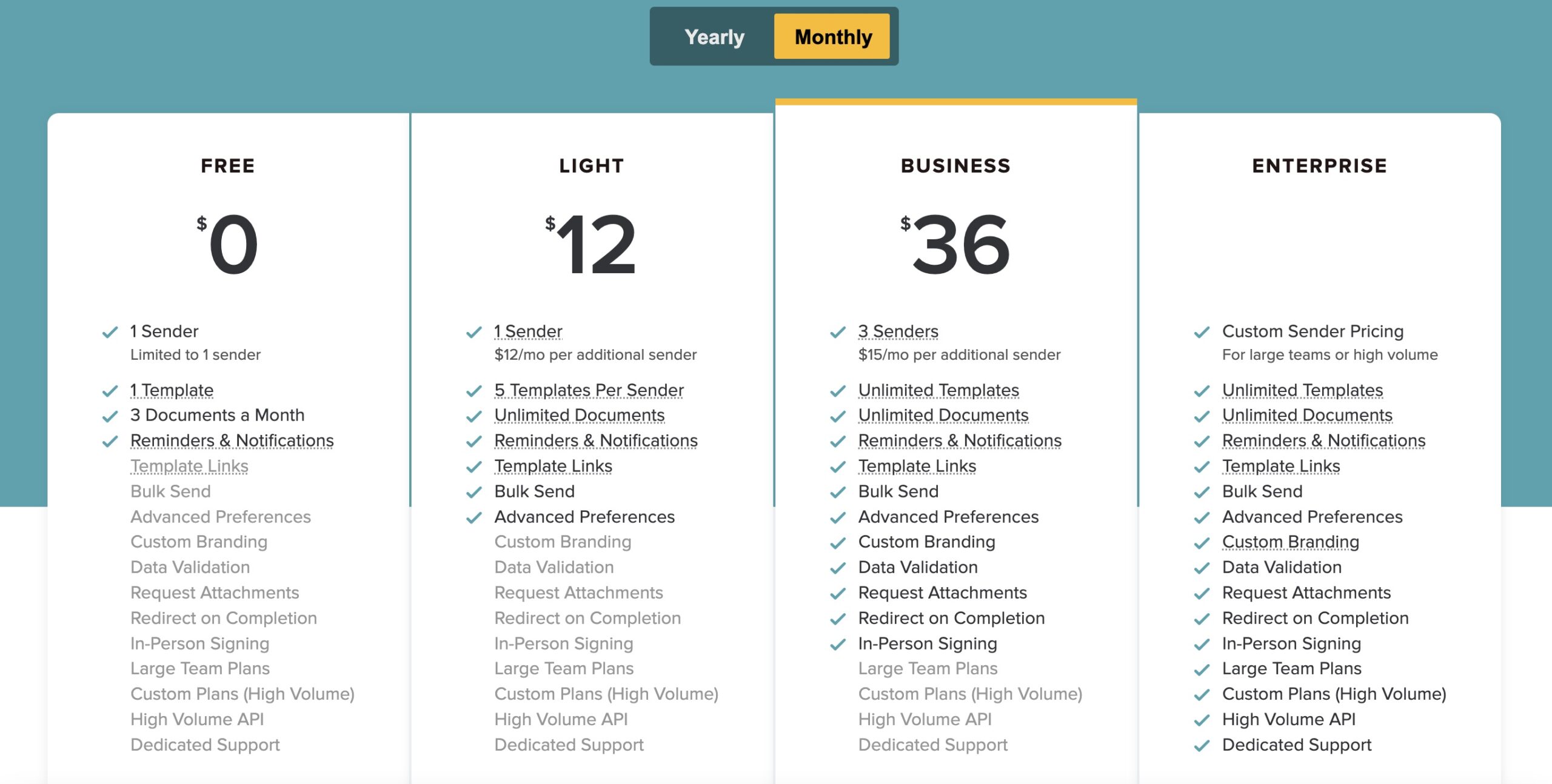Click Template Links in the Free plan
This screenshot has width=1552, height=784.
(189, 466)
